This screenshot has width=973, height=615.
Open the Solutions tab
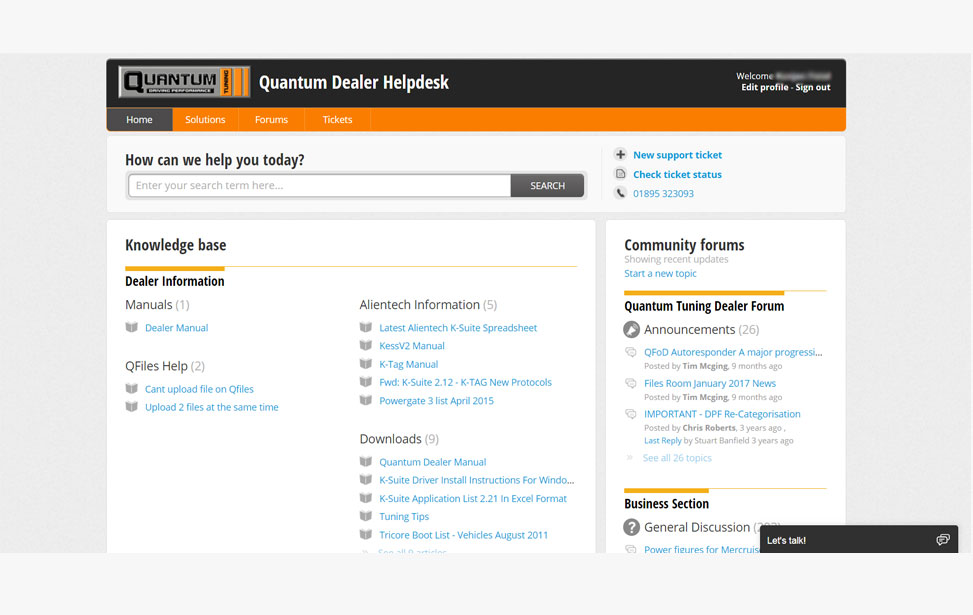[x=205, y=119]
